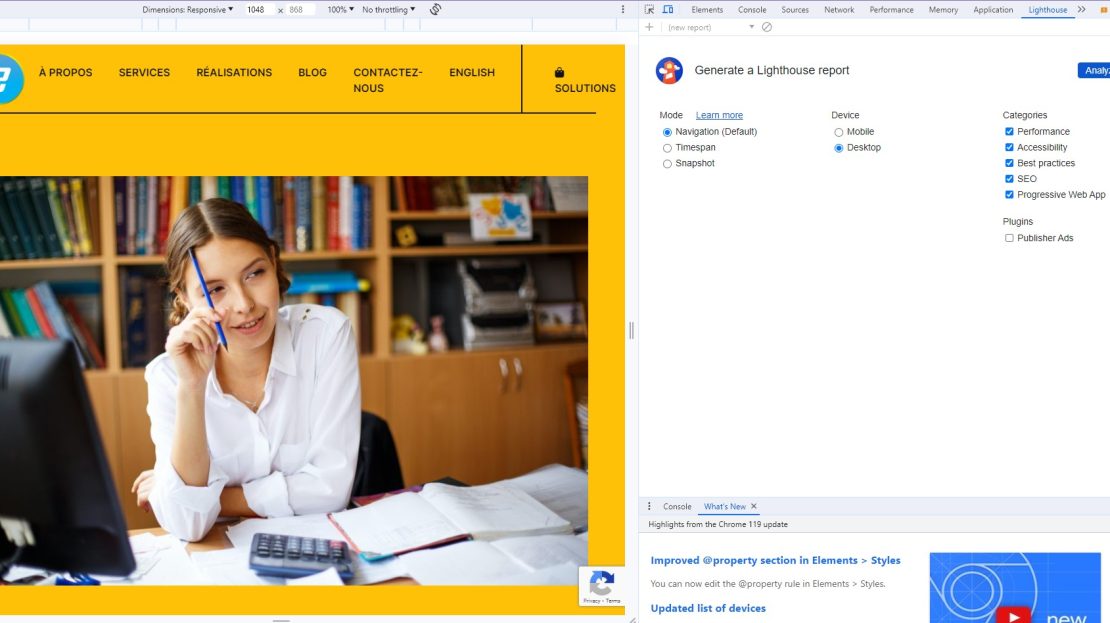Click the clear all reports icon

tap(767, 27)
